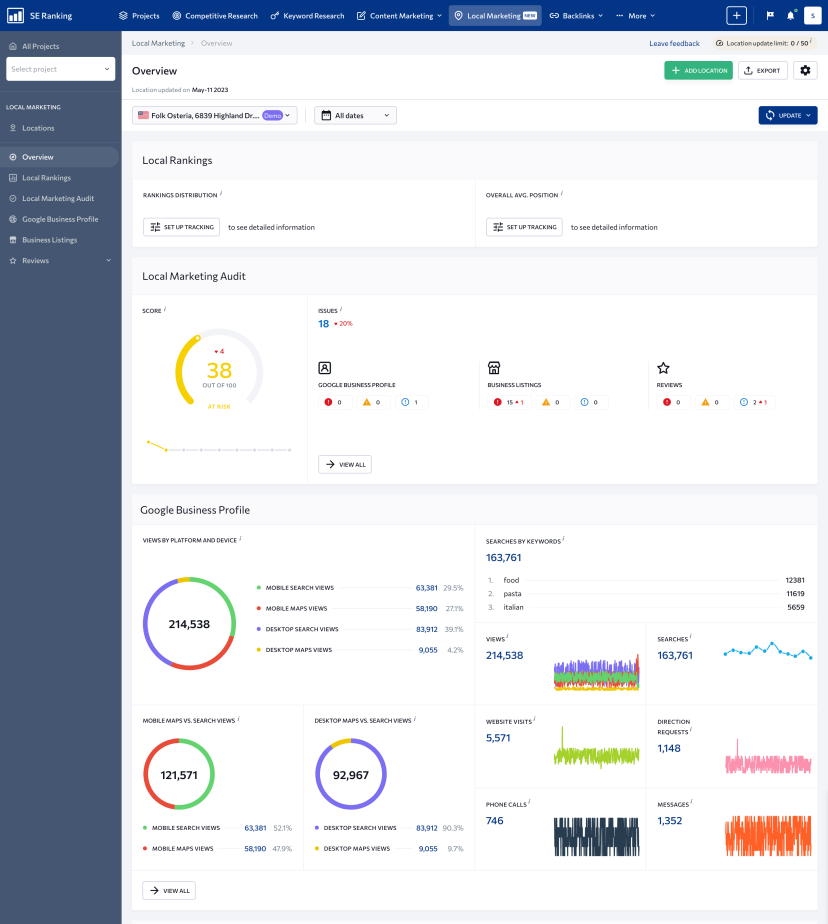Open the Folk Osteria location dropdown
The image size is (828, 924).
click(x=216, y=116)
